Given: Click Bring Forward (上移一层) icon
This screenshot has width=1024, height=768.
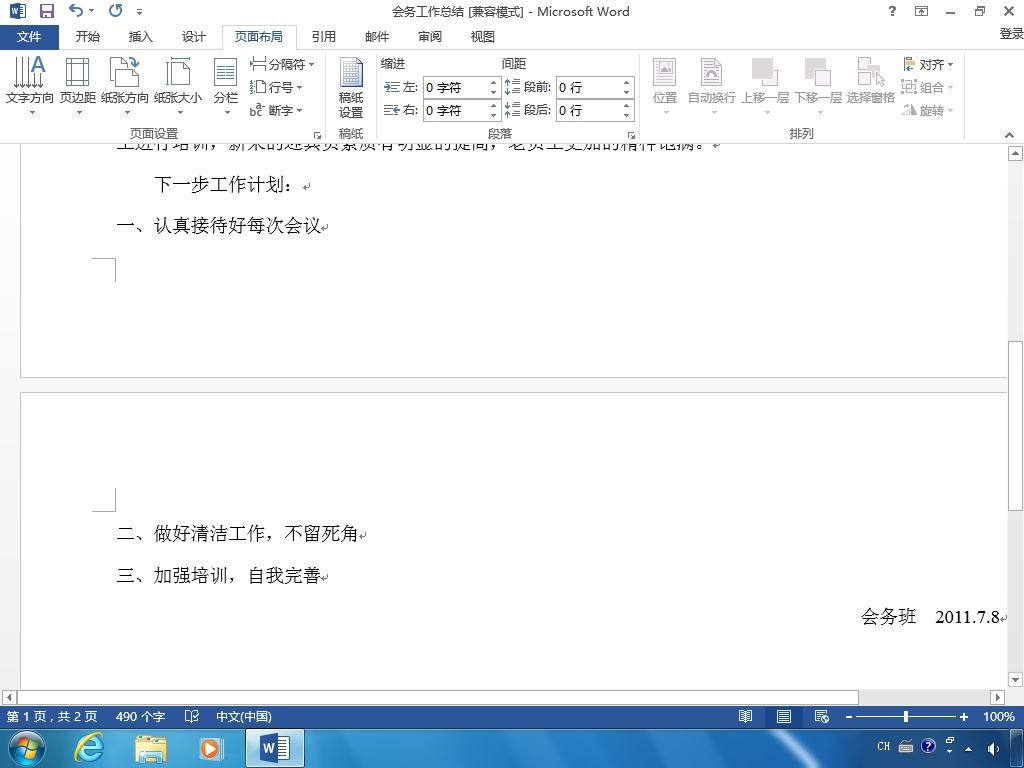Looking at the screenshot, I should click(x=765, y=86).
